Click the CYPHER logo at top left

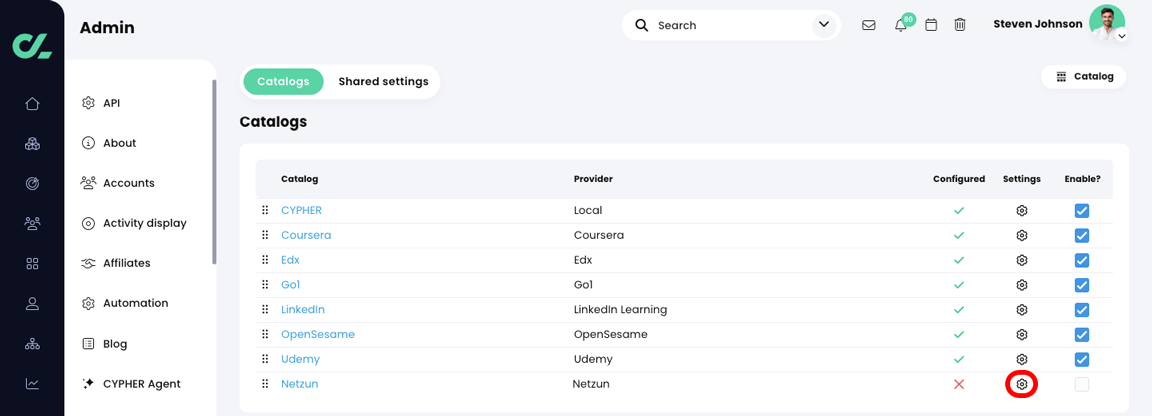[x=32, y=44]
